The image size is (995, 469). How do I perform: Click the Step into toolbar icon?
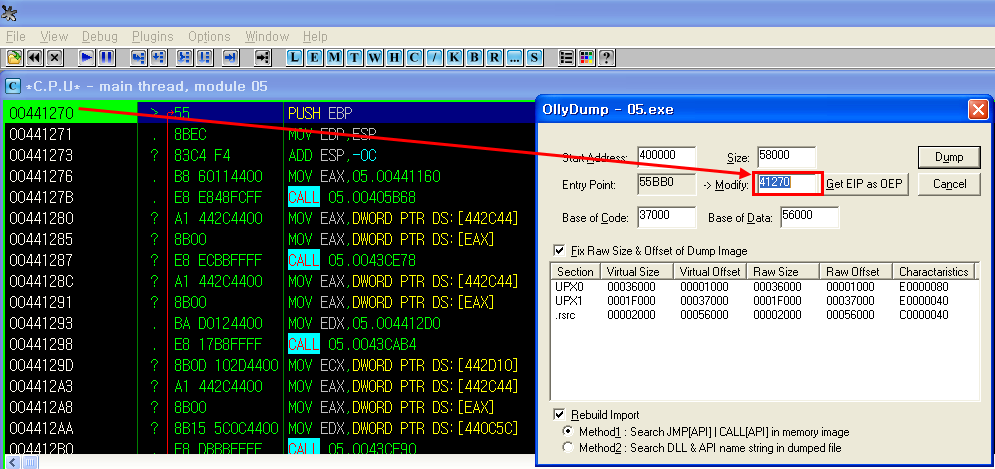[x=138, y=58]
